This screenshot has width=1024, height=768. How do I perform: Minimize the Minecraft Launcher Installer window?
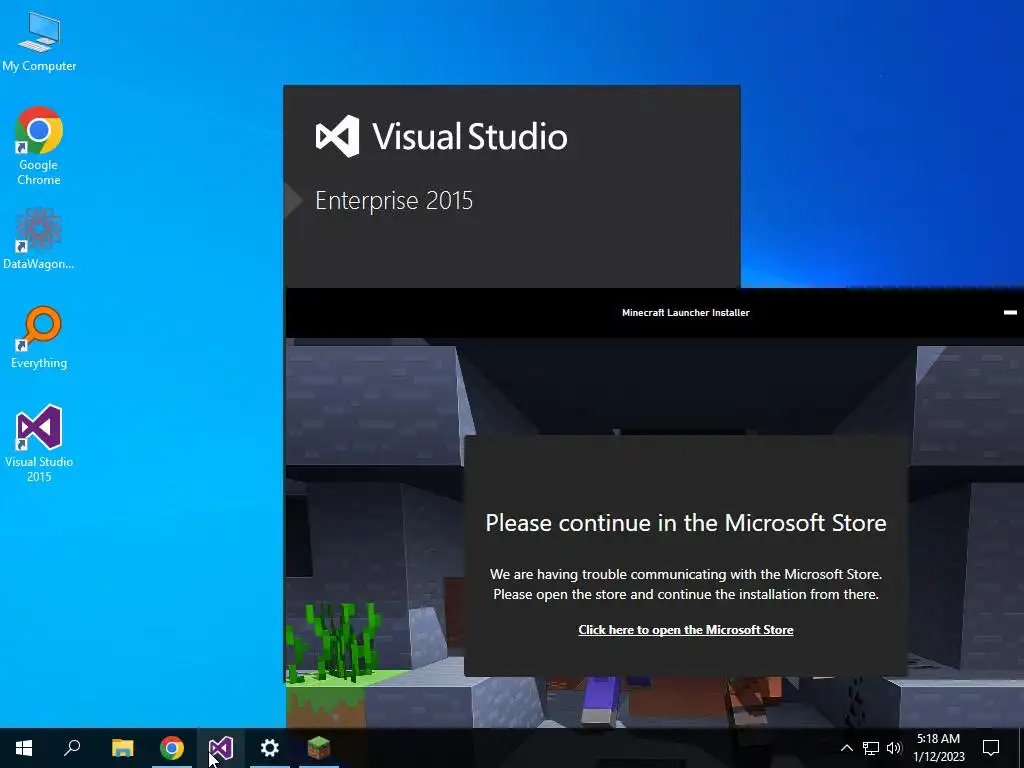[x=1010, y=313]
